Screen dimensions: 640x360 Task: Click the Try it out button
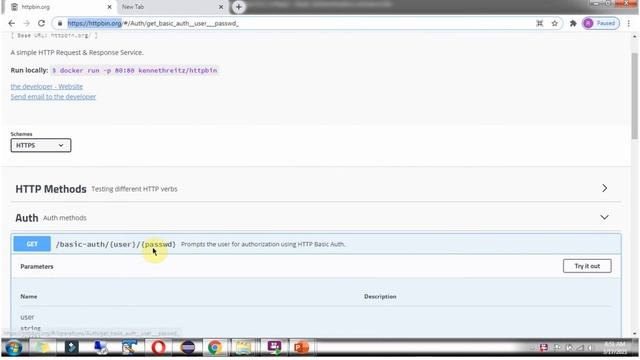click(x=587, y=266)
